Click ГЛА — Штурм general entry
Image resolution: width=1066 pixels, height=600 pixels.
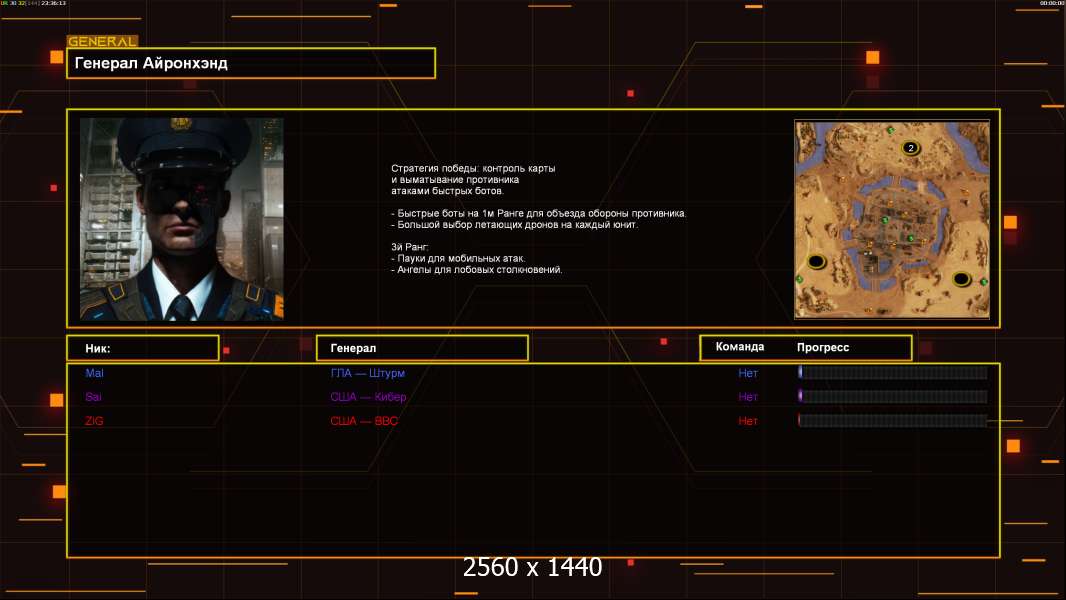click(367, 373)
